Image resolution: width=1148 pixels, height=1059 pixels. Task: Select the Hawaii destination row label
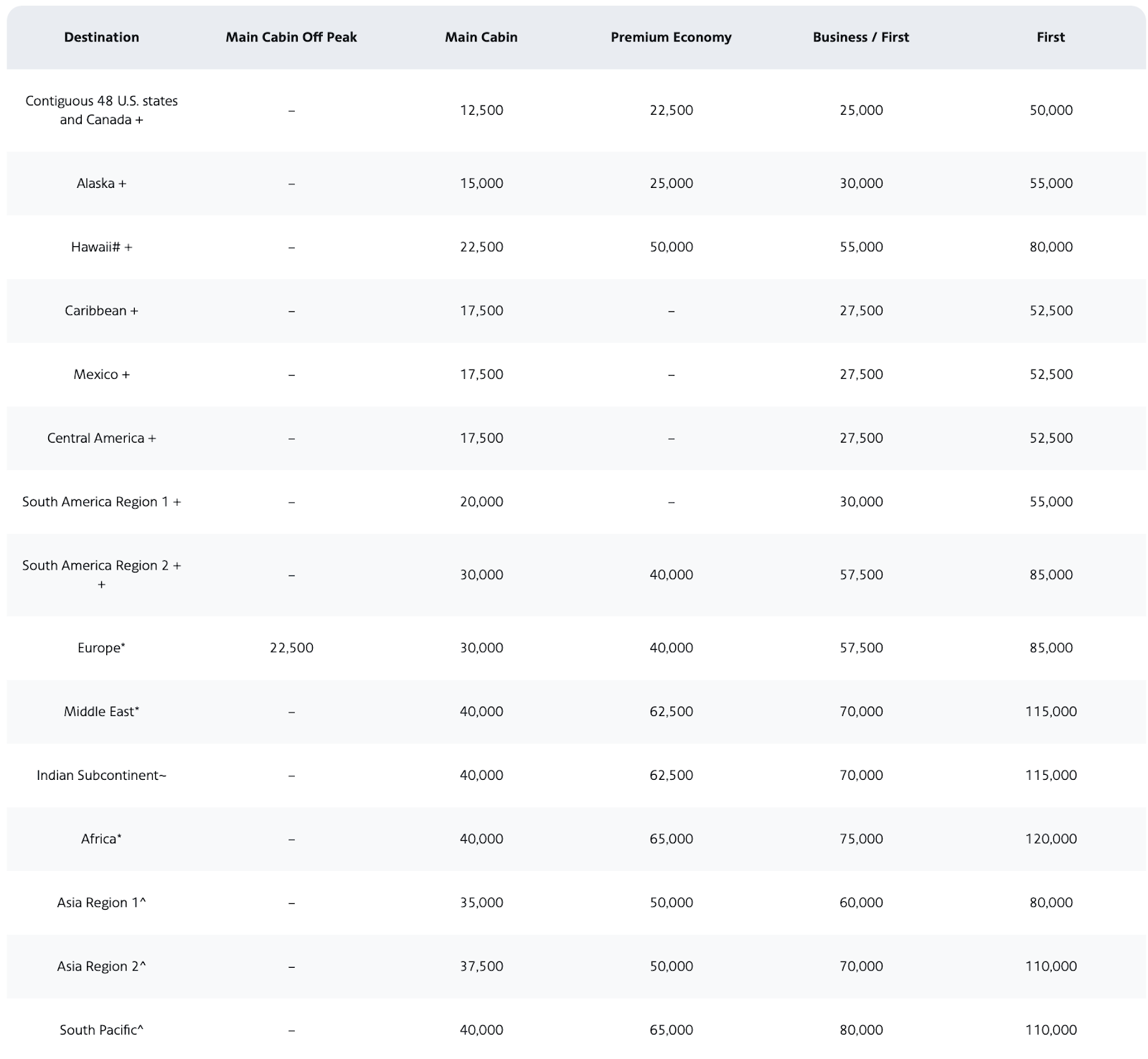click(101, 247)
